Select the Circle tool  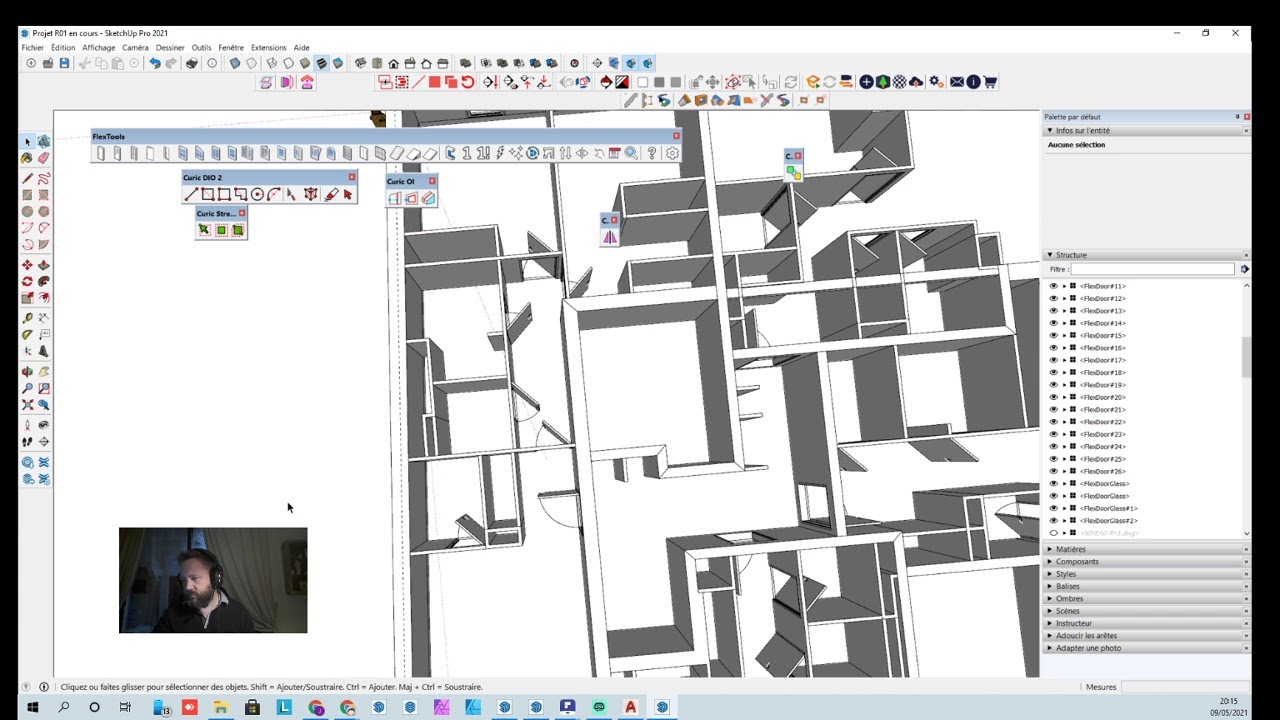27,212
